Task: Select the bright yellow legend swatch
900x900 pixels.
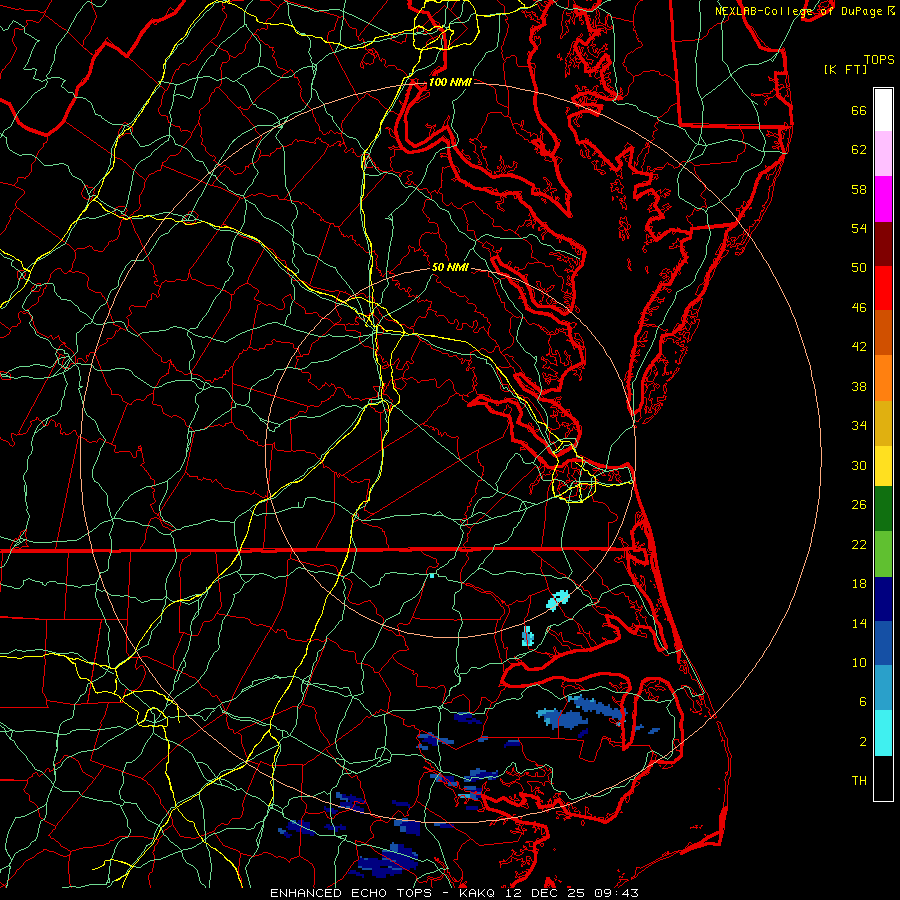Action: click(x=883, y=466)
